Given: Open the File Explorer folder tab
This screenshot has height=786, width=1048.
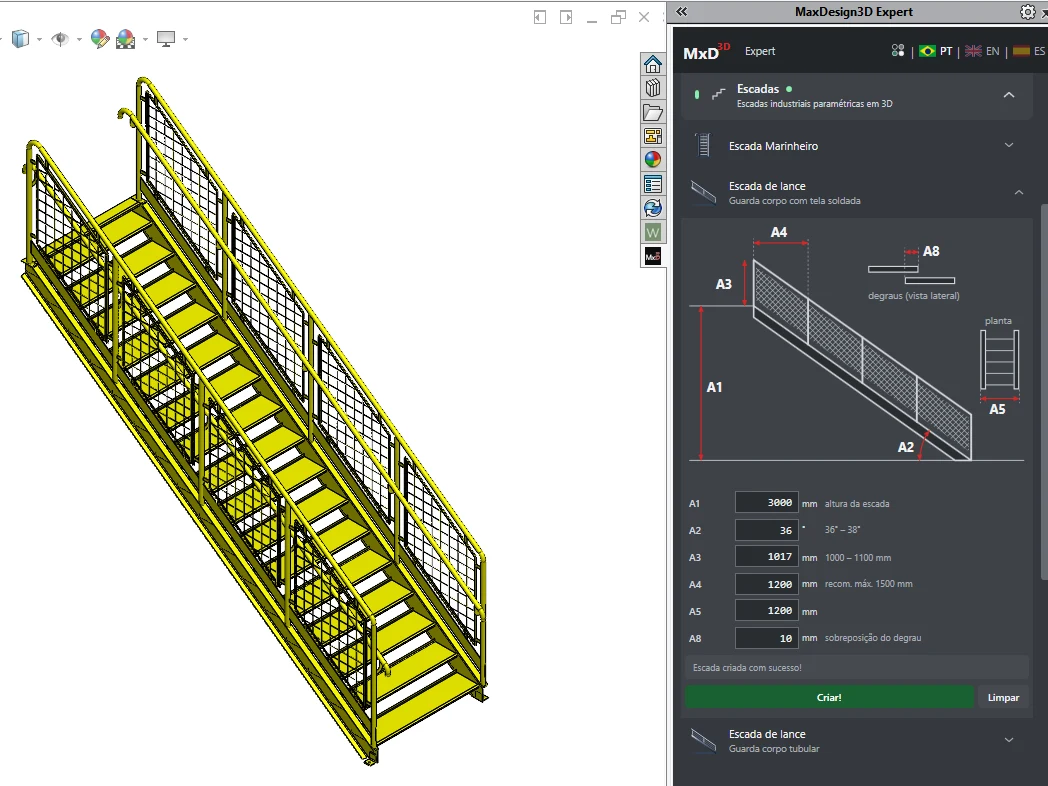Looking at the screenshot, I should click(x=653, y=112).
